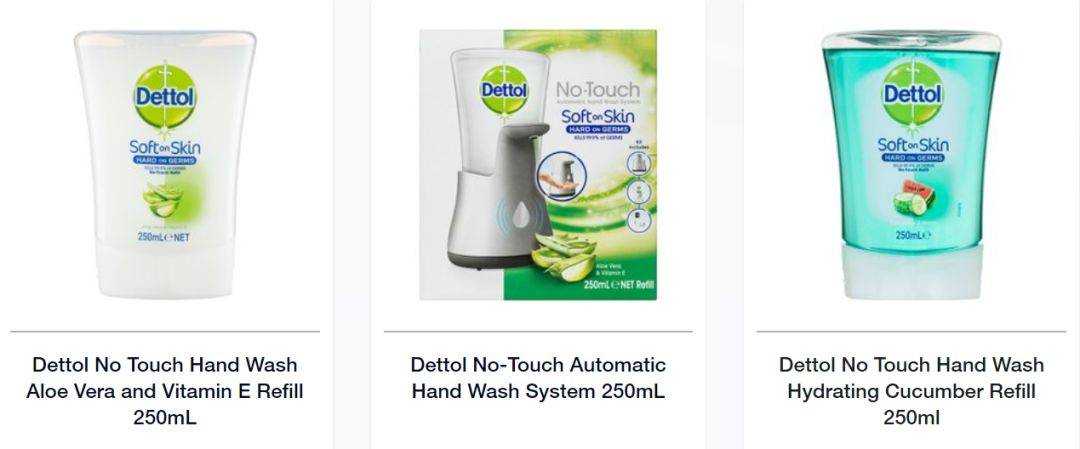Click the No-Touch heading on the product box
This screenshot has height=449, width=1080.
(597, 90)
